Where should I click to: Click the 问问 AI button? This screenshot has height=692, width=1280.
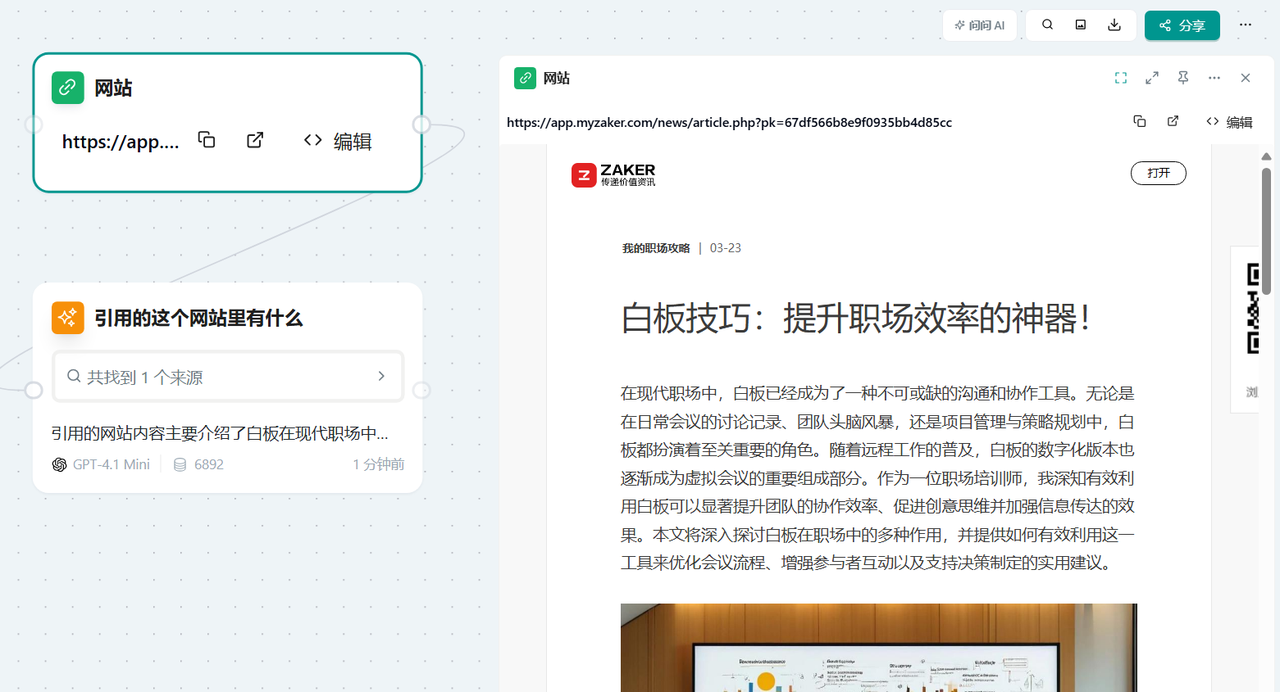(979, 25)
